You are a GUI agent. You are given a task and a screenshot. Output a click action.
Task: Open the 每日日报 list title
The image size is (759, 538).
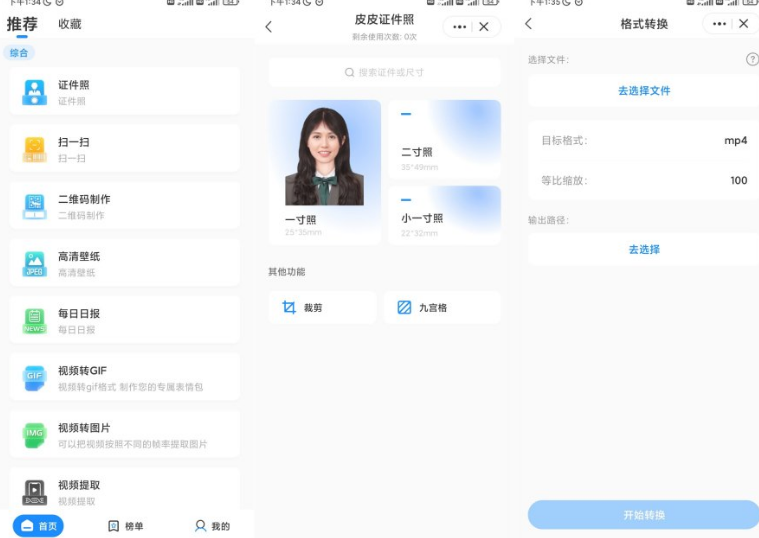[x=79, y=313]
